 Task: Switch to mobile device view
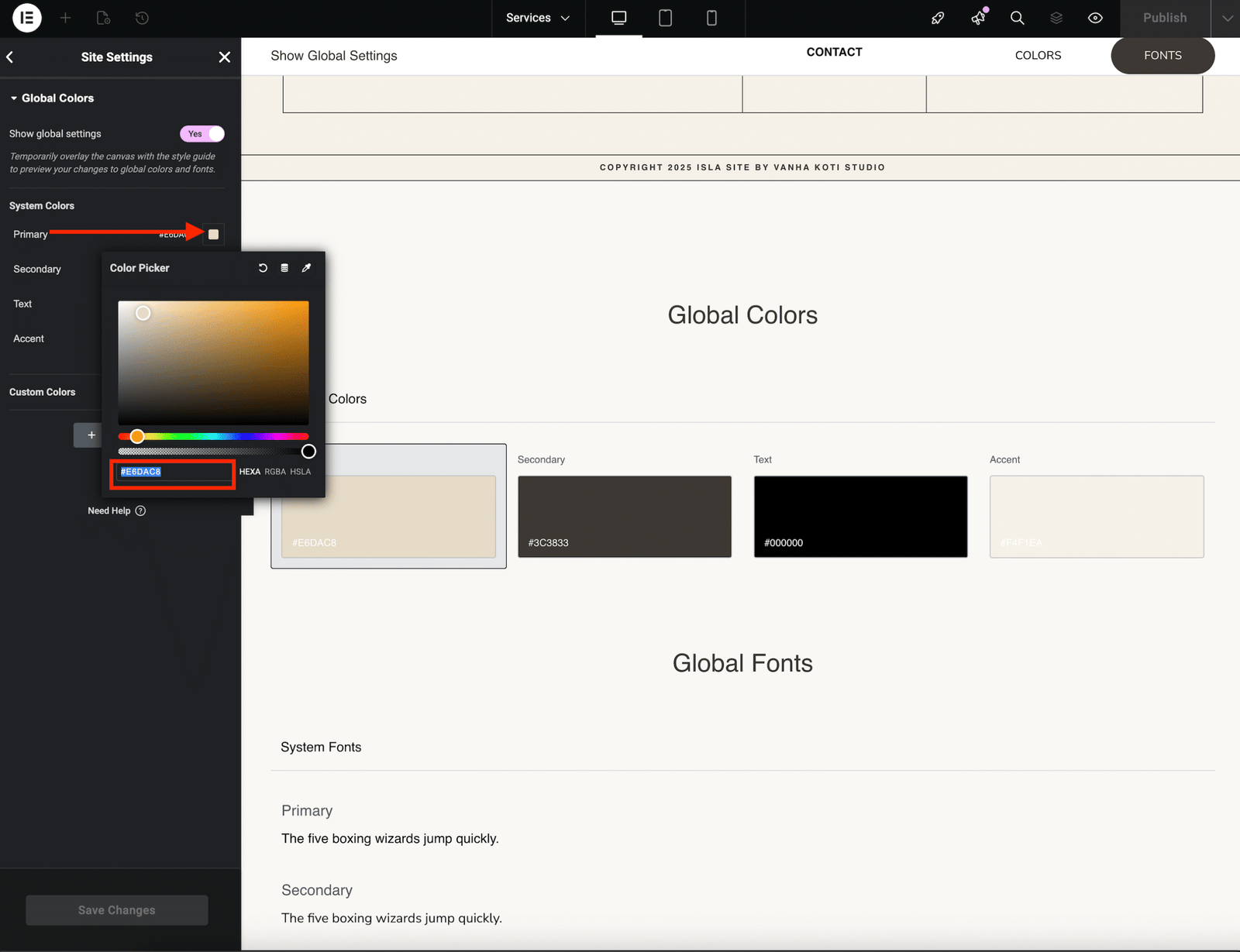711,18
